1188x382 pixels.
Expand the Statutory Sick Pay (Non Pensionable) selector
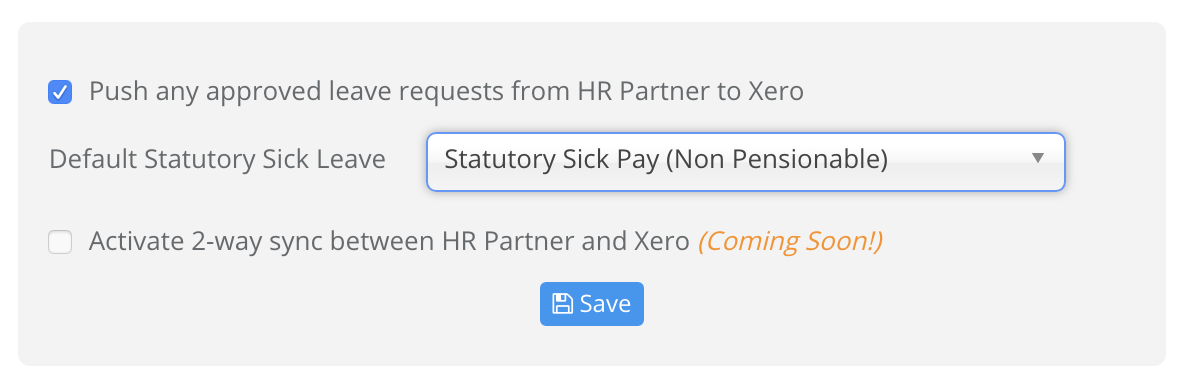(746, 161)
